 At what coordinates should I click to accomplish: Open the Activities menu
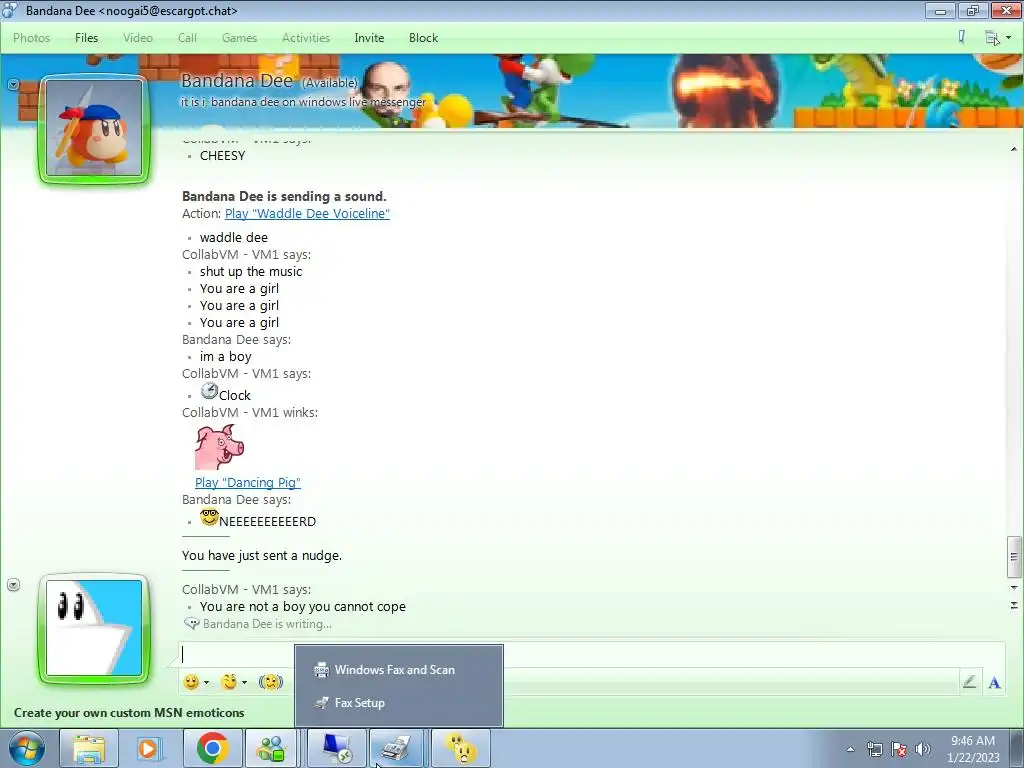(306, 38)
